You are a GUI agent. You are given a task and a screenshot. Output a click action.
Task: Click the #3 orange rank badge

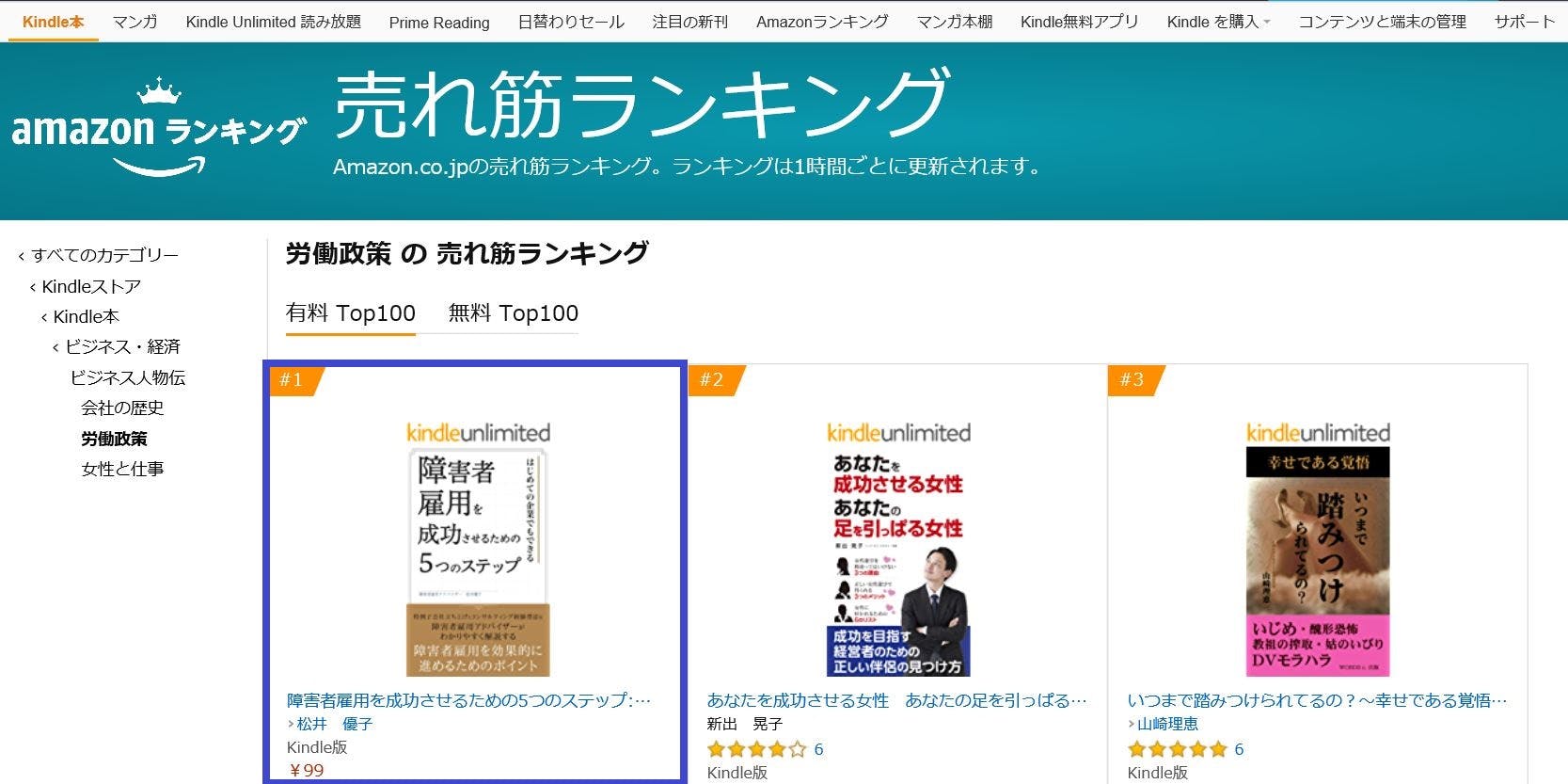tap(1135, 380)
